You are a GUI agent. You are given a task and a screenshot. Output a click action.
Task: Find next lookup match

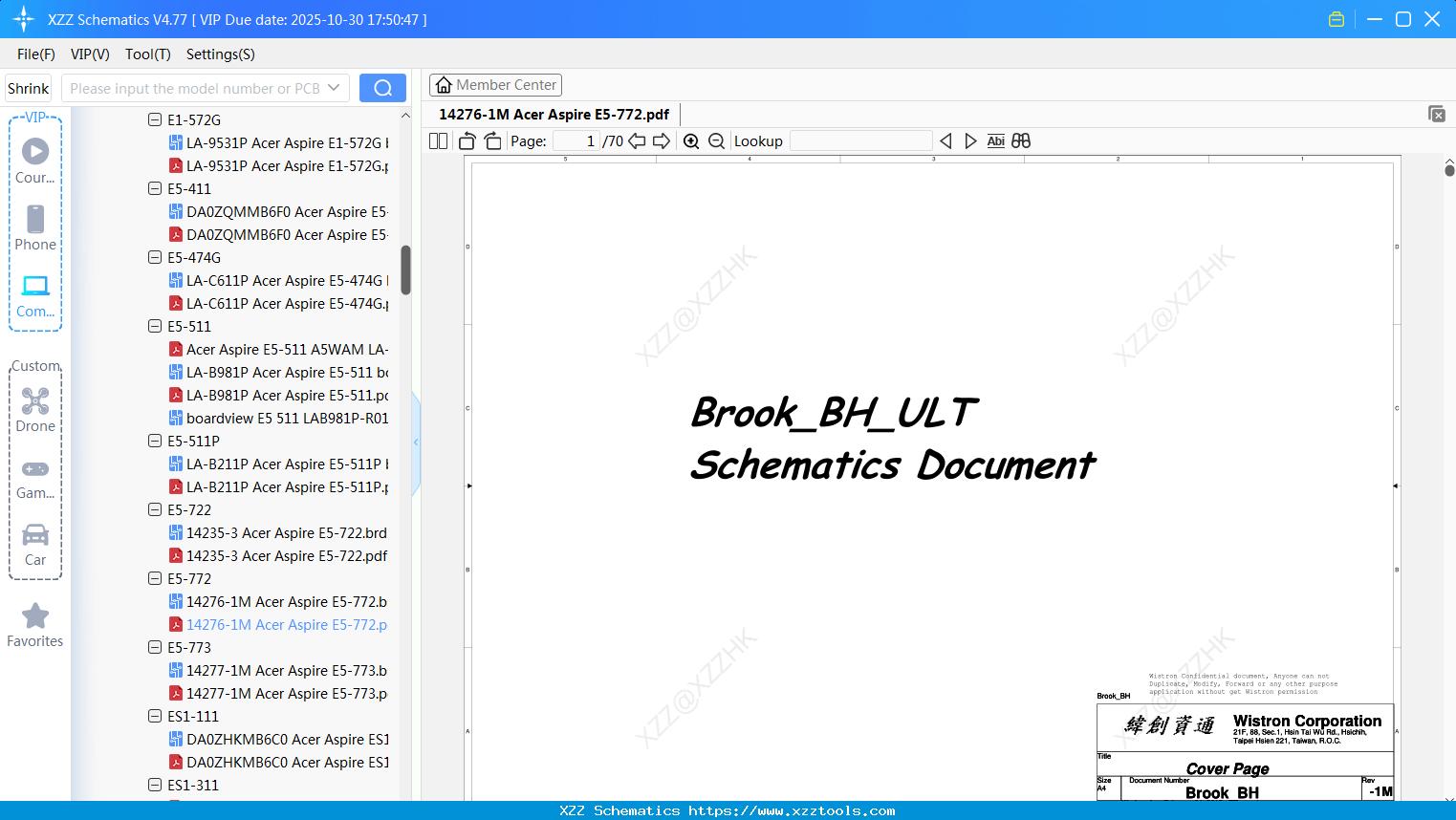coord(970,141)
